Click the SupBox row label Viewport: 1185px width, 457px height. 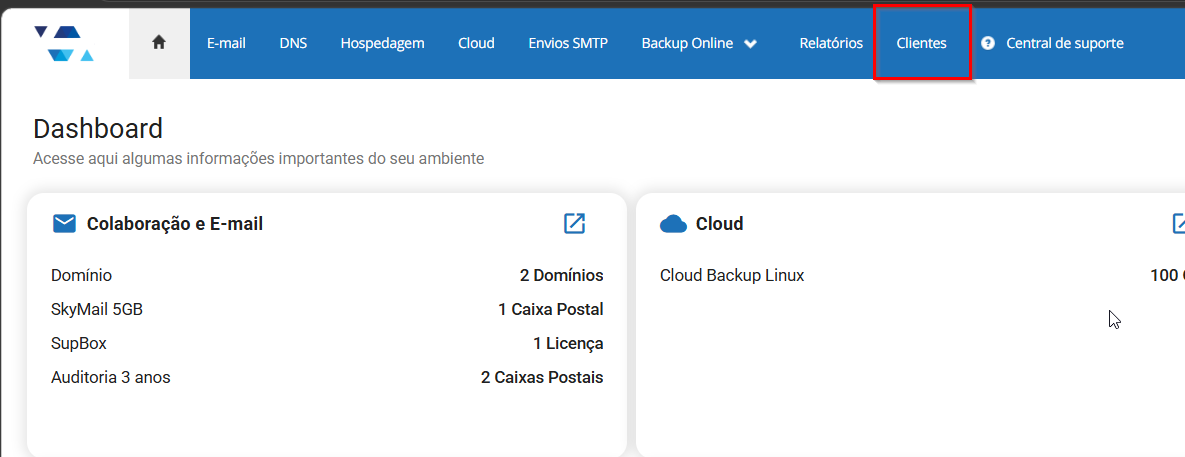pyautogui.click(x=79, y=343)
